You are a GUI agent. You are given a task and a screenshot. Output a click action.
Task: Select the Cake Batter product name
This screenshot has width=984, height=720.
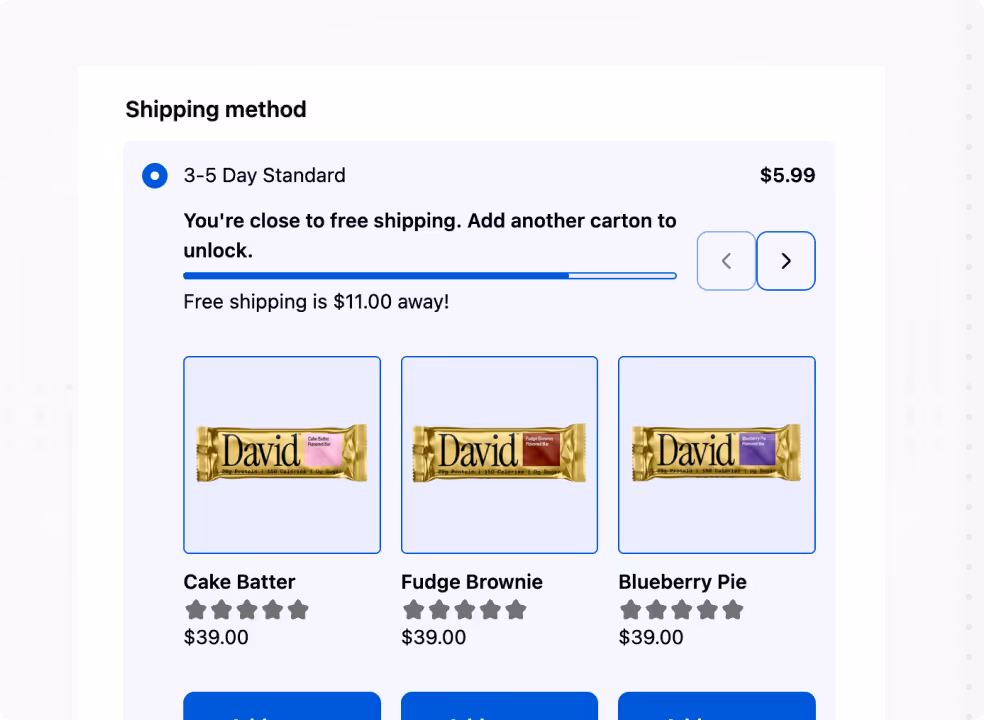[240, 582]
